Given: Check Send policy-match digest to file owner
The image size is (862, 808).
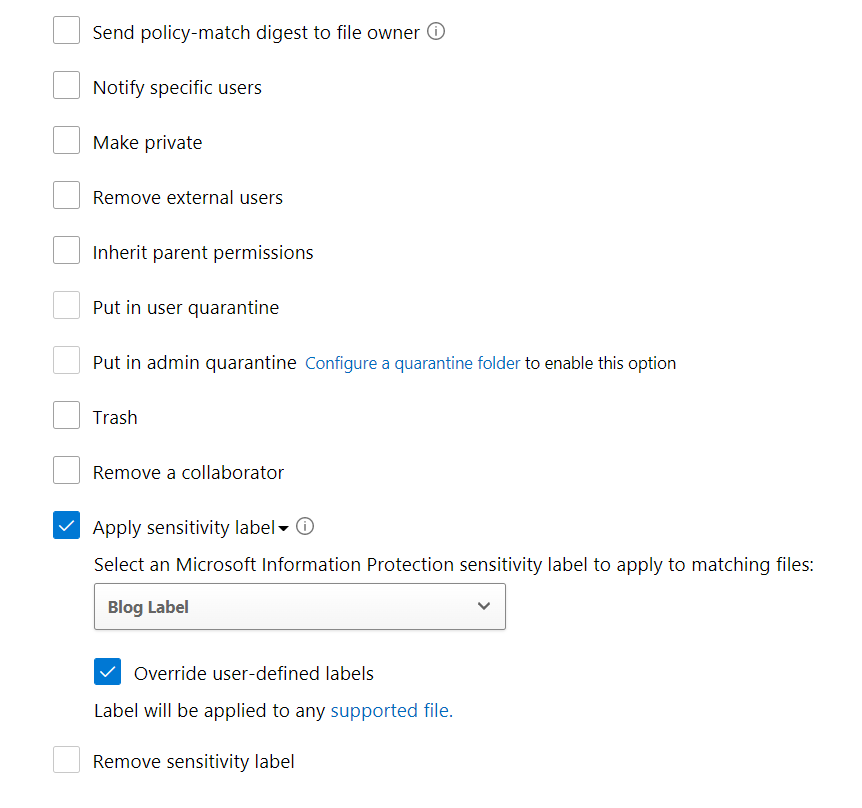Looking at the screenshot, I should tap(66, 31).
